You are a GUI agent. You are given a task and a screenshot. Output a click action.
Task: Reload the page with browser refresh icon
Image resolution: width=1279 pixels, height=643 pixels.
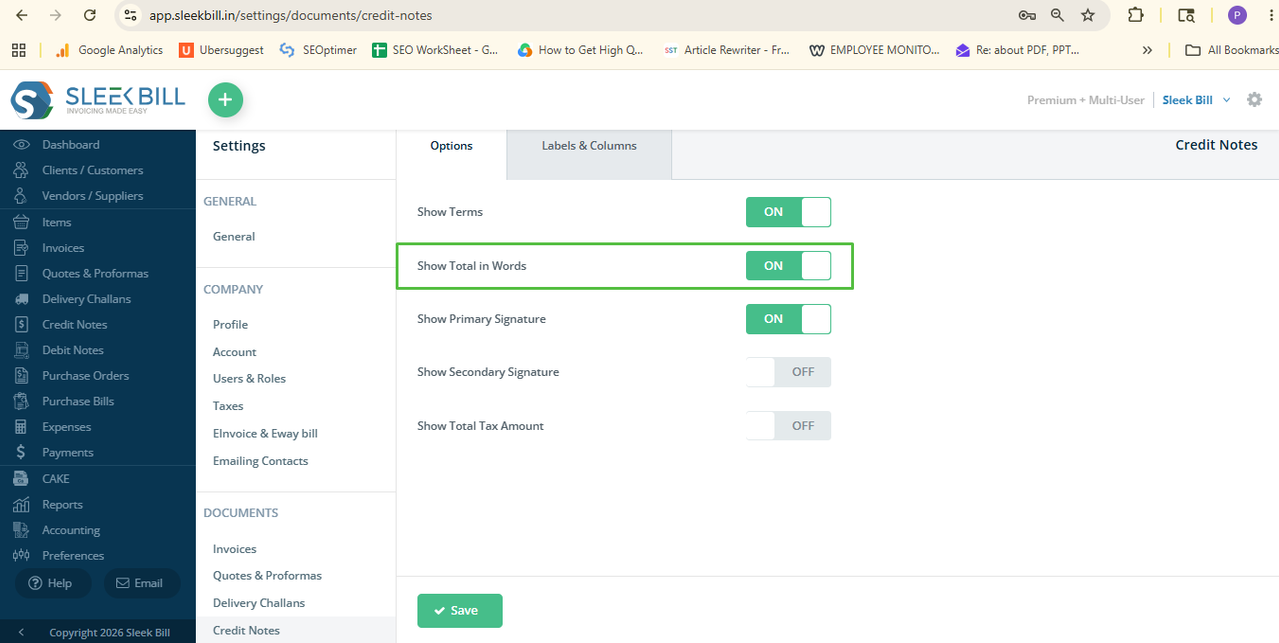tap(90, 15)
